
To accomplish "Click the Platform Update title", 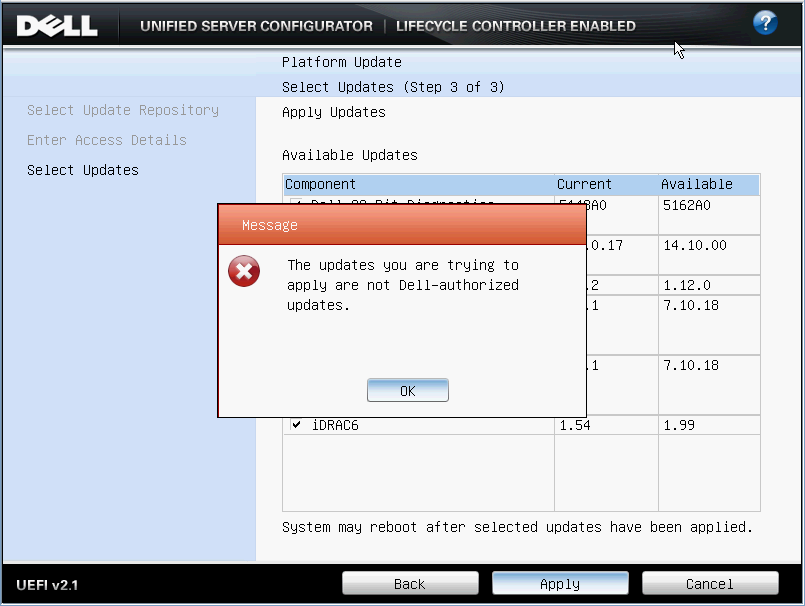I will point(342,62).
